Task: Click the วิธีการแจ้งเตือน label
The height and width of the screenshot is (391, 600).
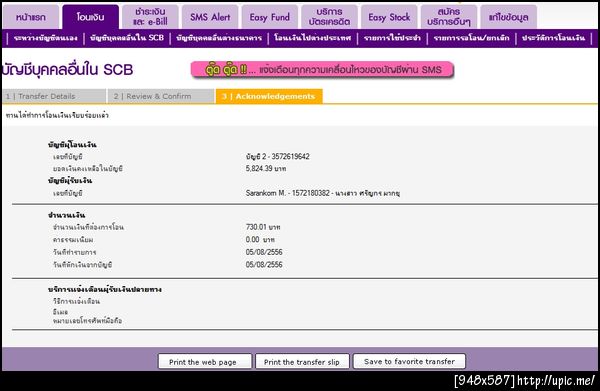Action: click(77, 301)
